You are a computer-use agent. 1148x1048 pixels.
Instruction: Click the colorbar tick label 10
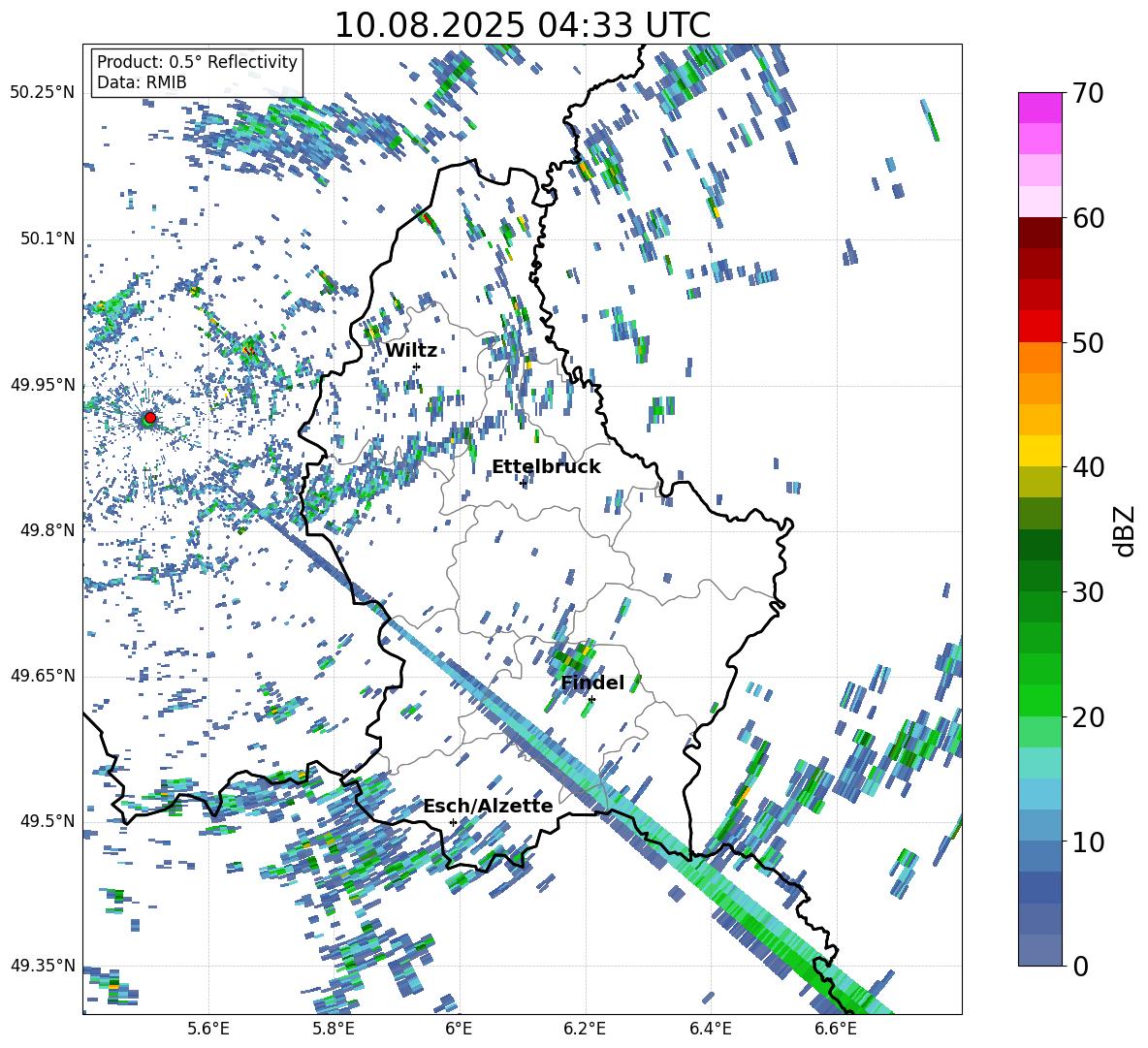click(1088, 842)
